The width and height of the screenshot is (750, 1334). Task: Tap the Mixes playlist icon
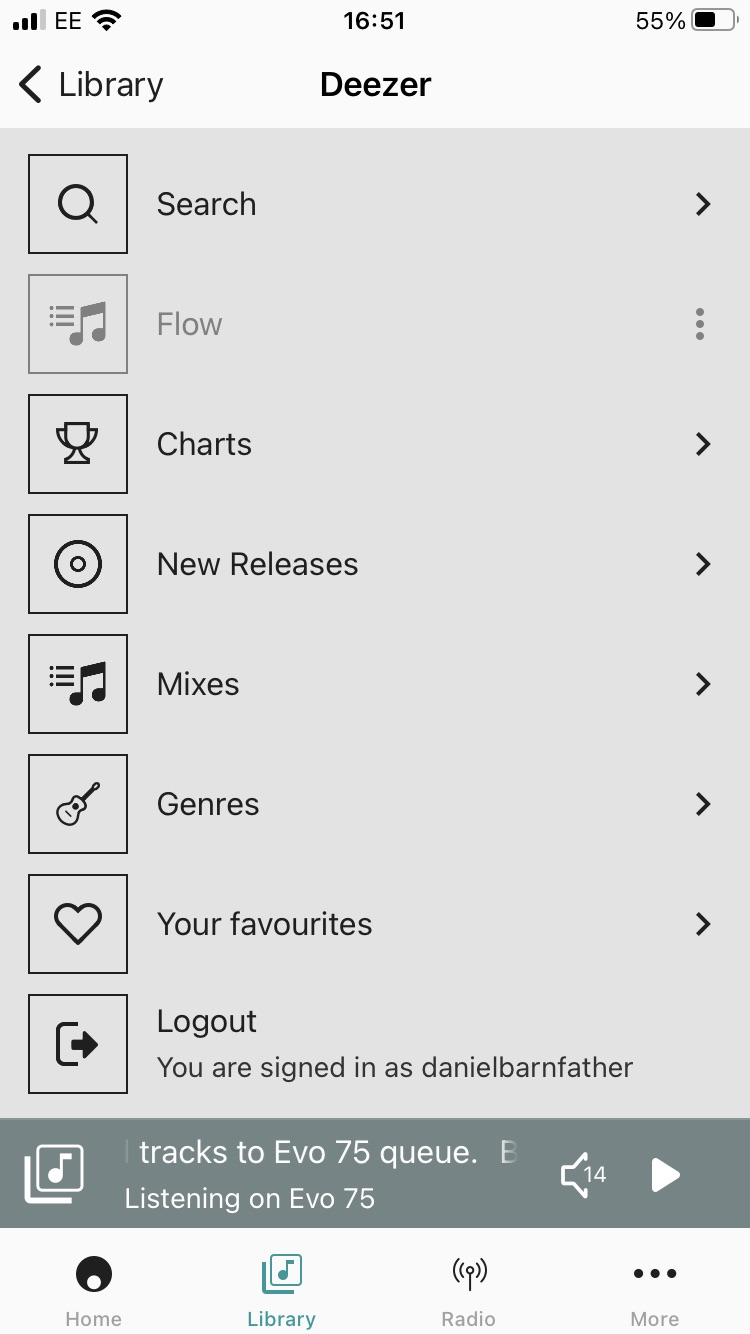click(78, 684)
